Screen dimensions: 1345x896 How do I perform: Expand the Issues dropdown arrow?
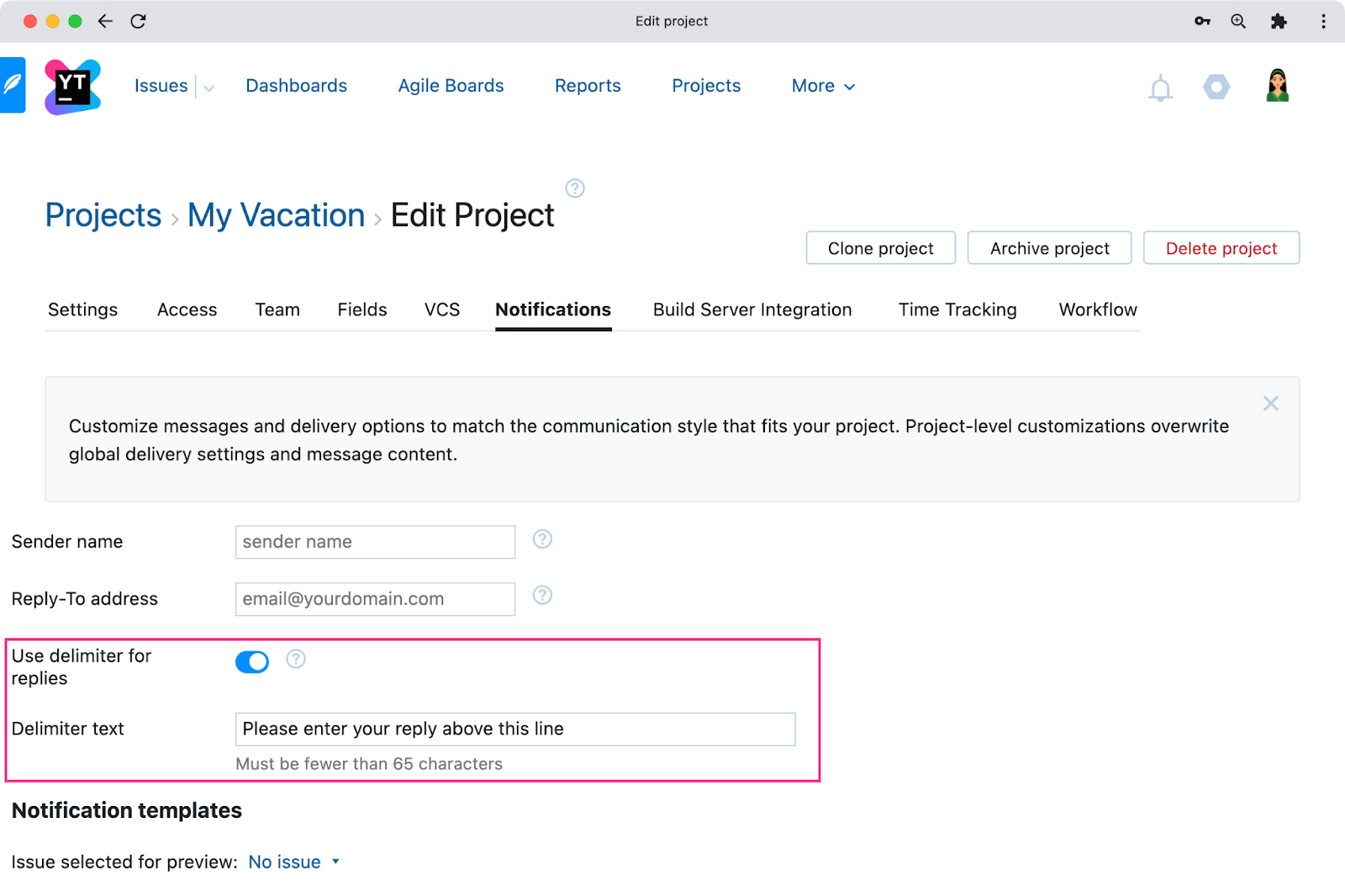[x=208, y=87]
